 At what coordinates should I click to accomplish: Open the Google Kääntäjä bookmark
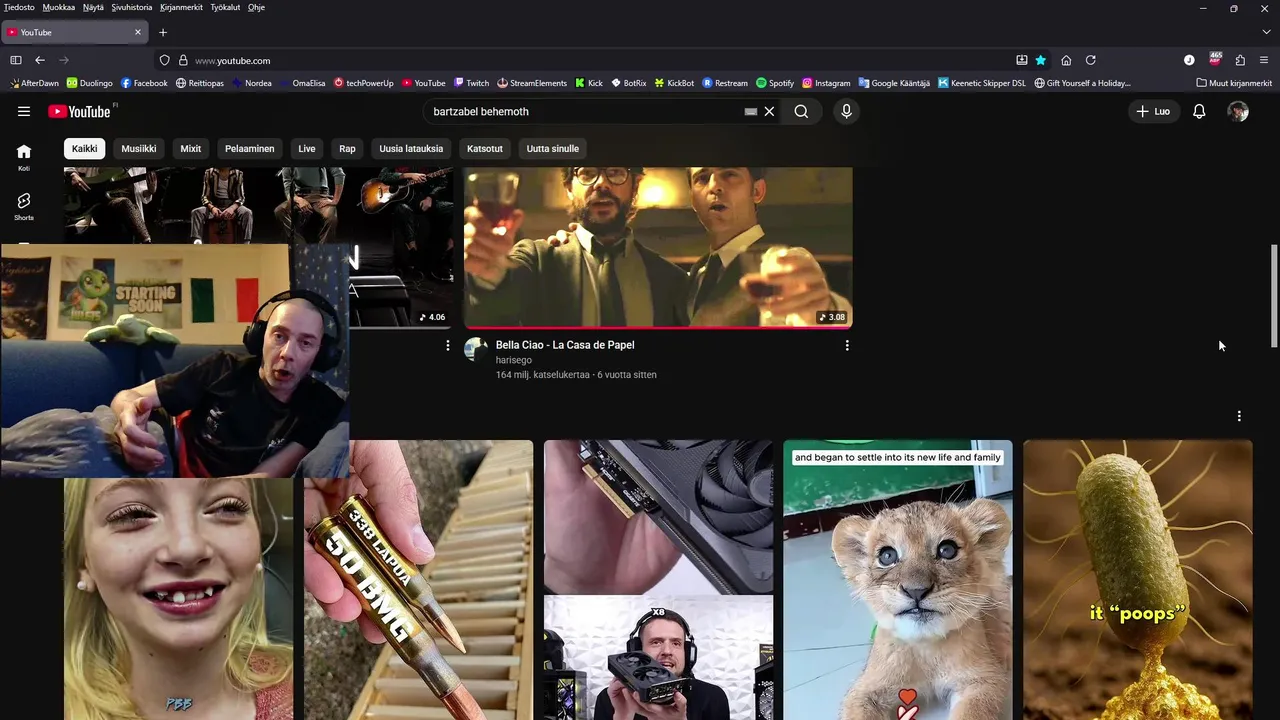coord(894,83)
